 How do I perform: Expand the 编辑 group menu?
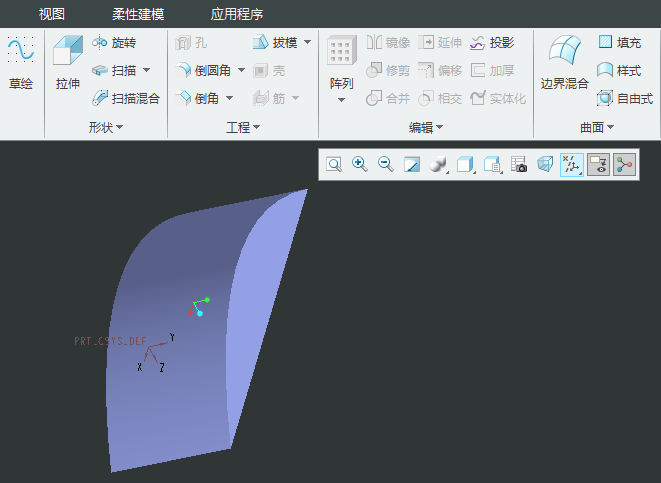pyautogui.click(x=426, y=127)
